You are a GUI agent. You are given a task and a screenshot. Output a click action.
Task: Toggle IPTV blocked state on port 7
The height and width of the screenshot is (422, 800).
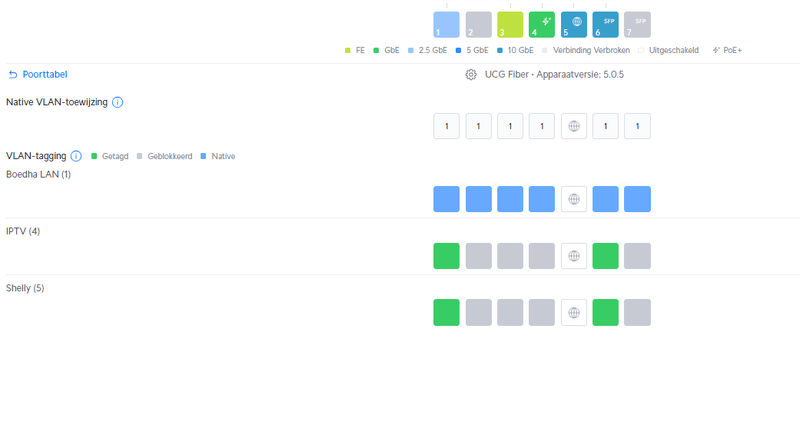637,256
